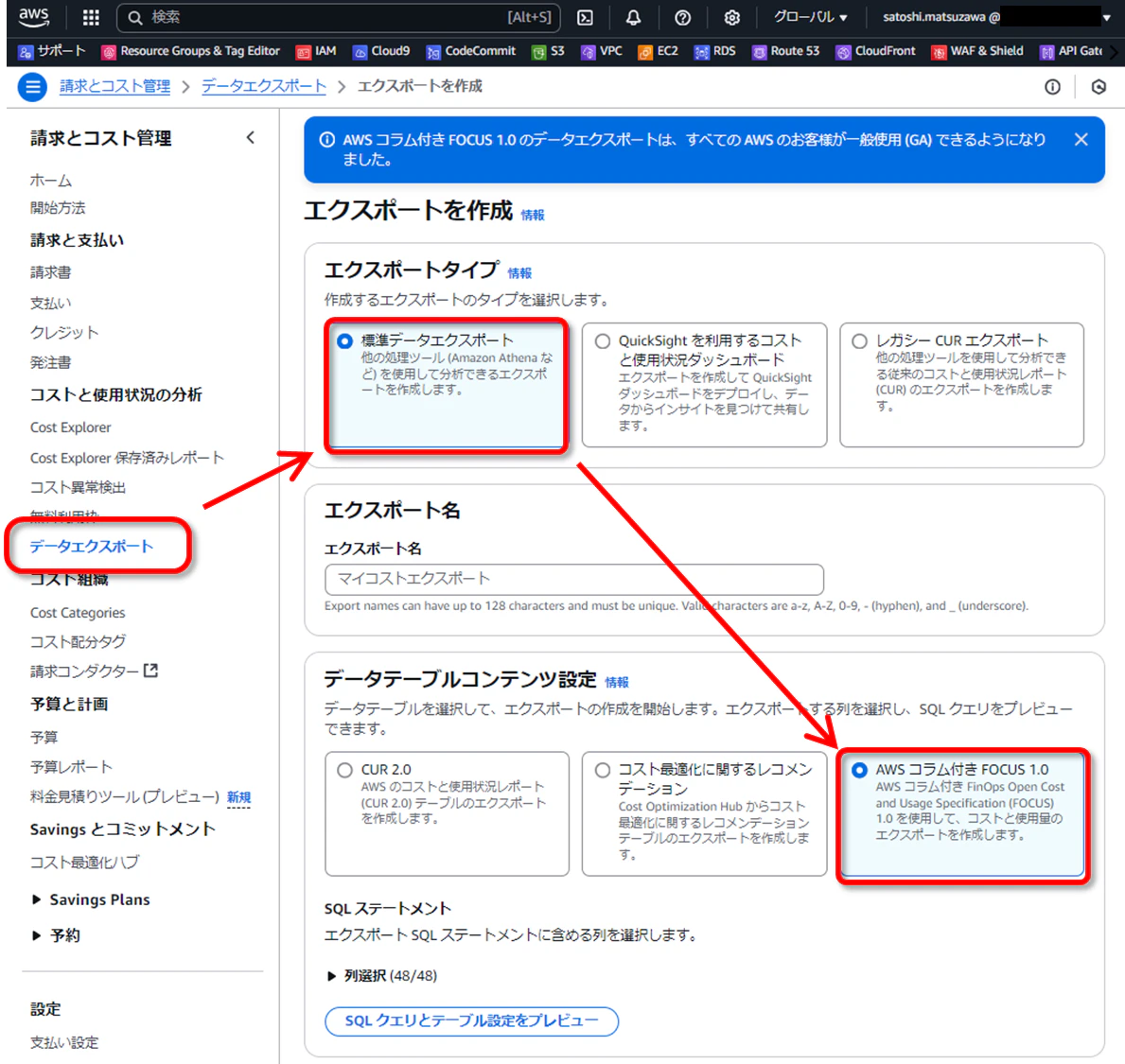Expand Savings Plans in the sidebar
Screen dimensions: 1125x1064
coord(91,899)
